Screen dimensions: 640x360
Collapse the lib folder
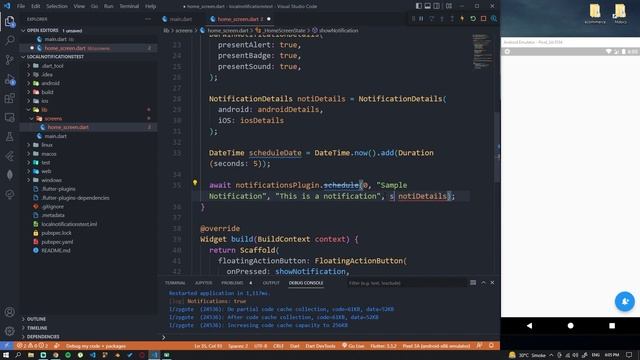(44, 110)
